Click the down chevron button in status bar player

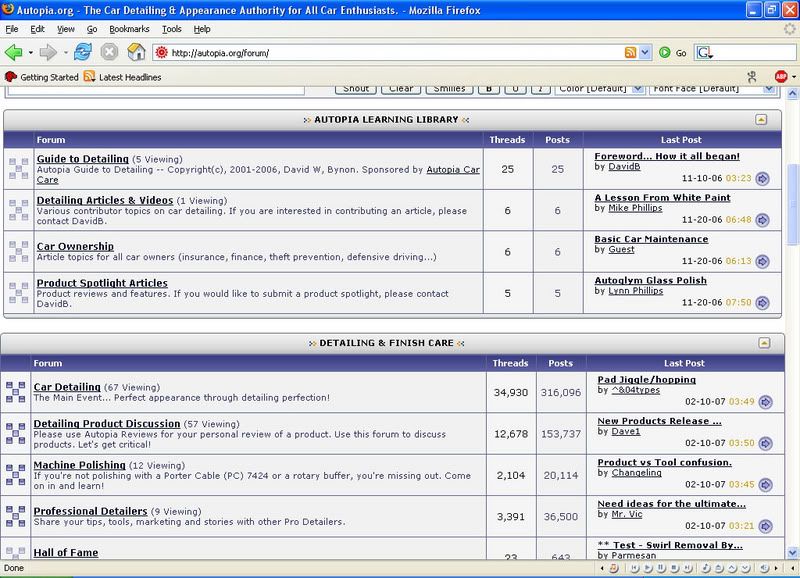(x=745, y=568)
